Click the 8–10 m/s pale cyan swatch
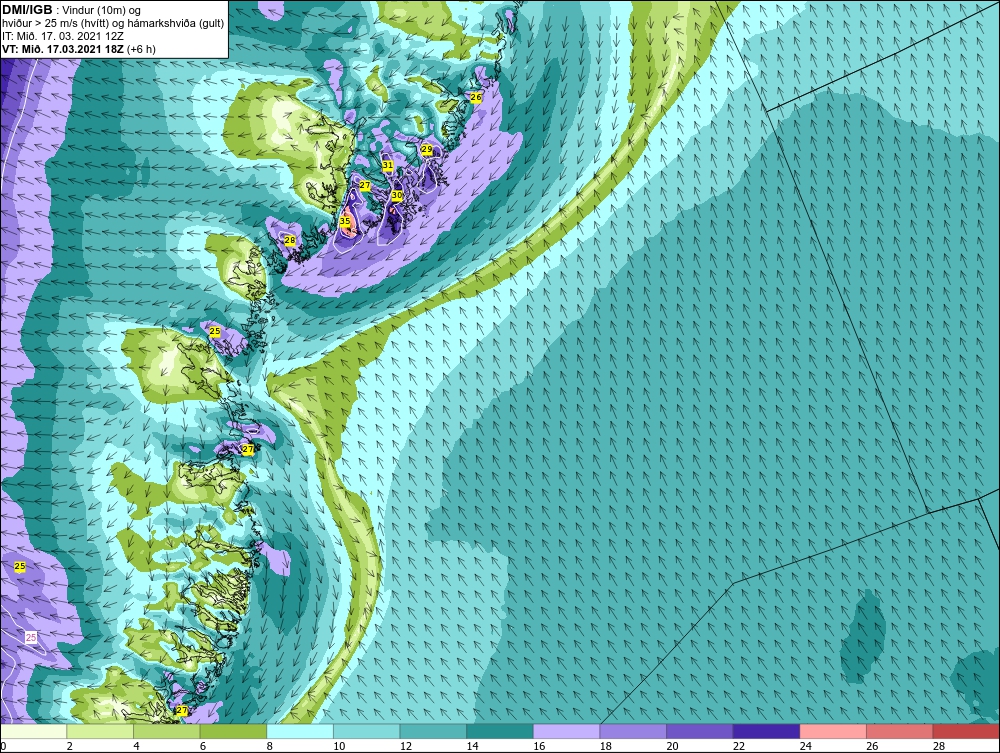The height and width of the screenshot is (753, 1000). (300, 731)
